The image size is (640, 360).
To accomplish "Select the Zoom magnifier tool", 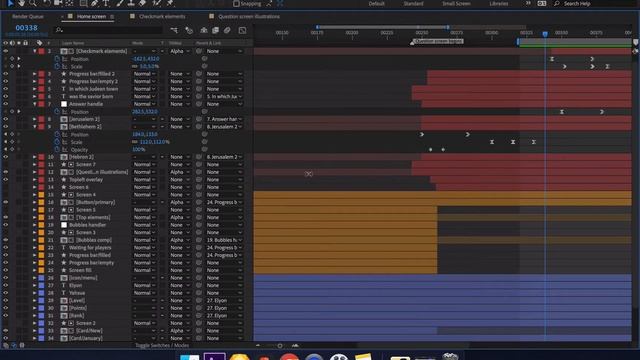I will coord(33,3).
